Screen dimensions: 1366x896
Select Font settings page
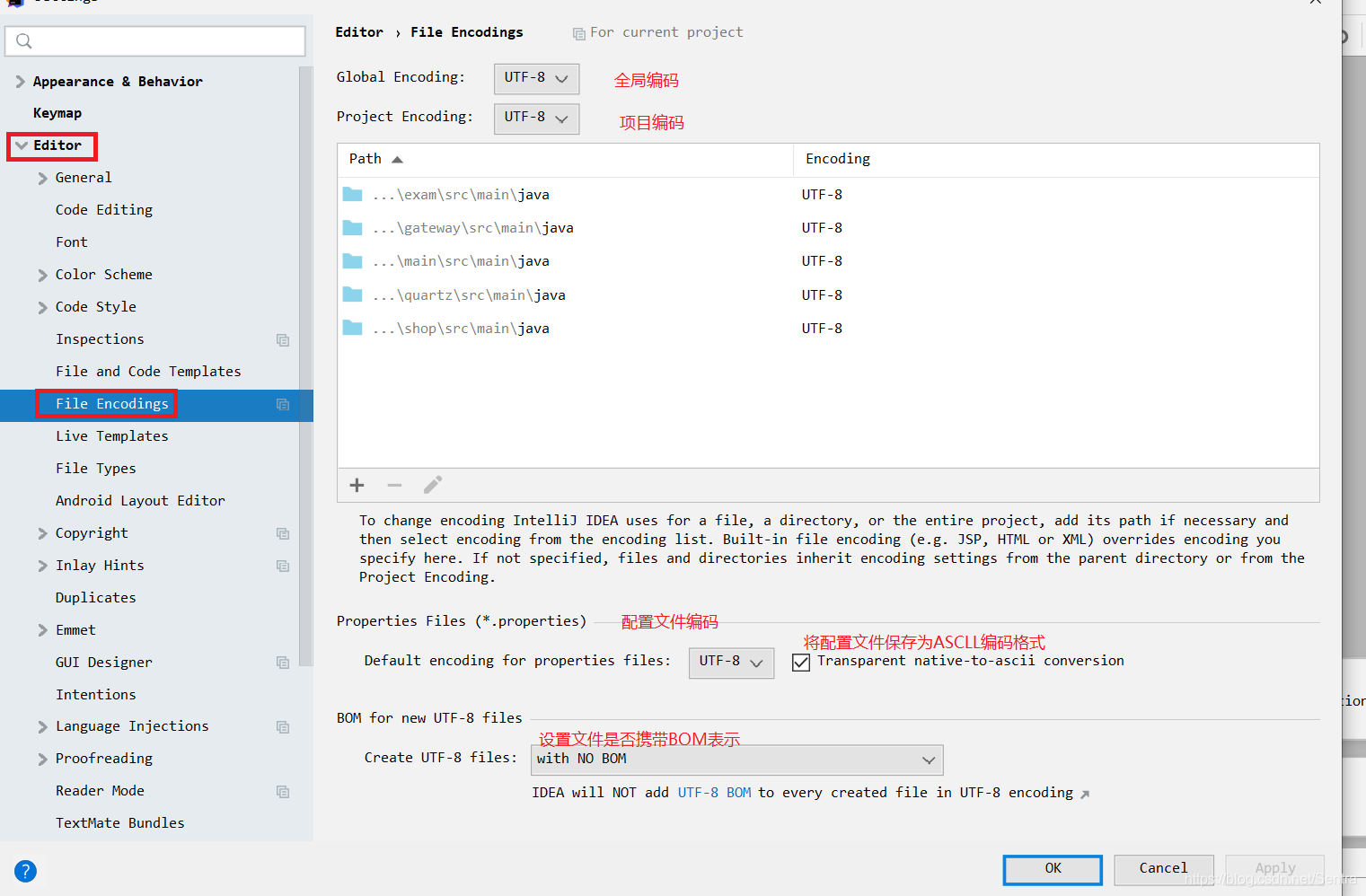coord(72,242)
